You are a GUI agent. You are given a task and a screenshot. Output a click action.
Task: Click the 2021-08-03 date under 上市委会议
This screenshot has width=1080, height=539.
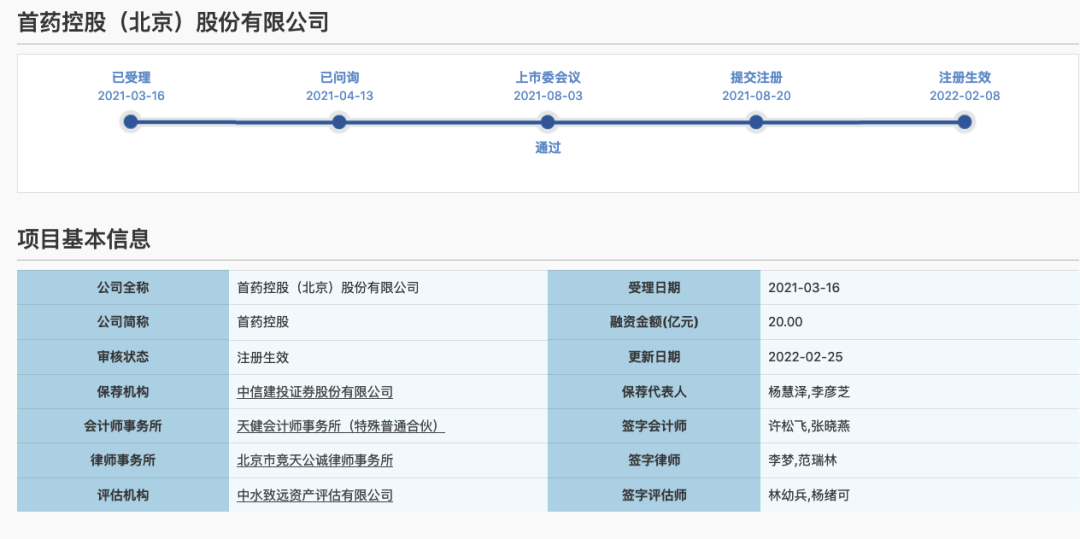tap(547, 96)
